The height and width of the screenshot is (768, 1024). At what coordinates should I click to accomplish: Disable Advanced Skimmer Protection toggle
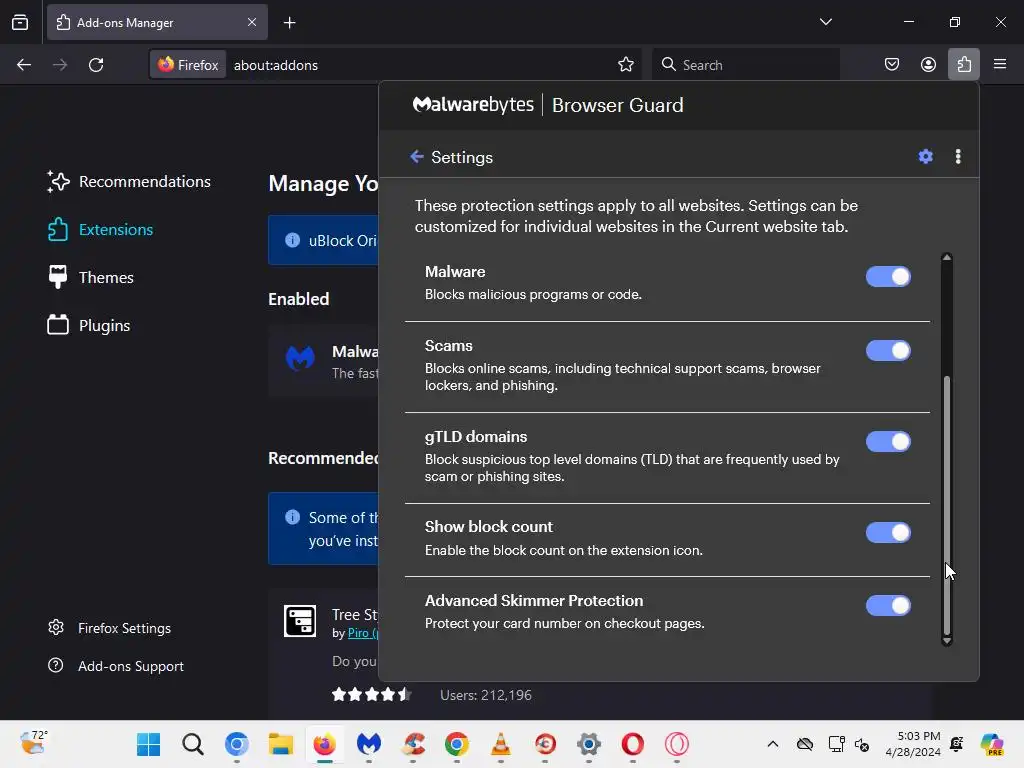click(888, 605)
